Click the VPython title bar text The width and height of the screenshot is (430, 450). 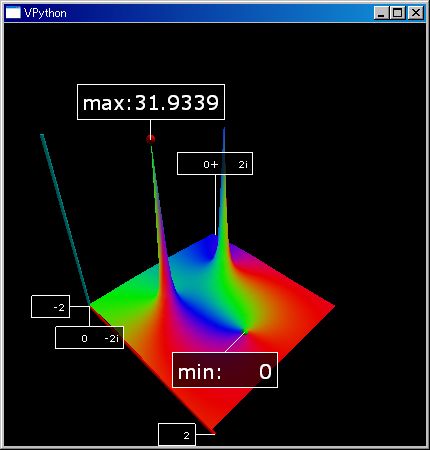(45, 13)
